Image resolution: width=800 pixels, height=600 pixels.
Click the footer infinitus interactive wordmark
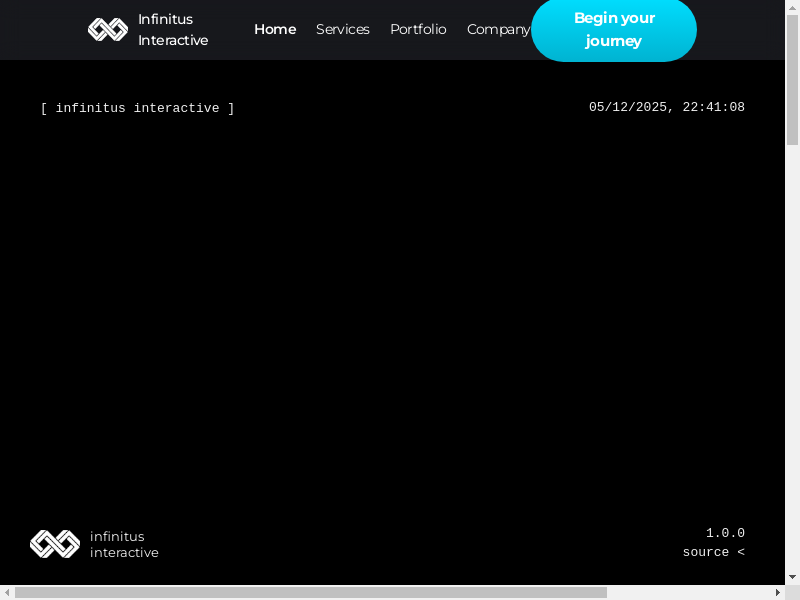pyautogui.click(x=124, y=544)
